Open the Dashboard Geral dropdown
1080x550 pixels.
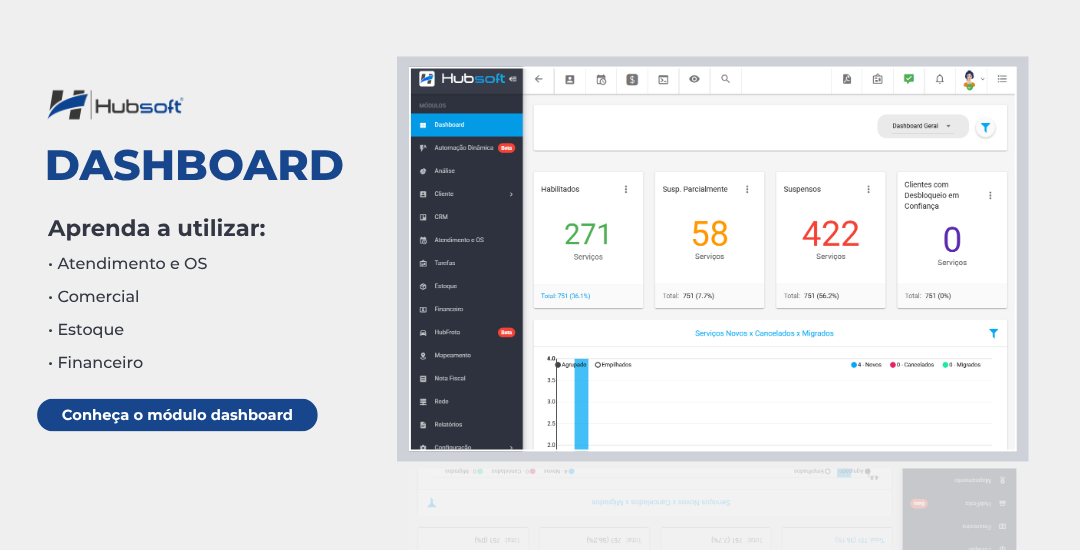(922, 126)
